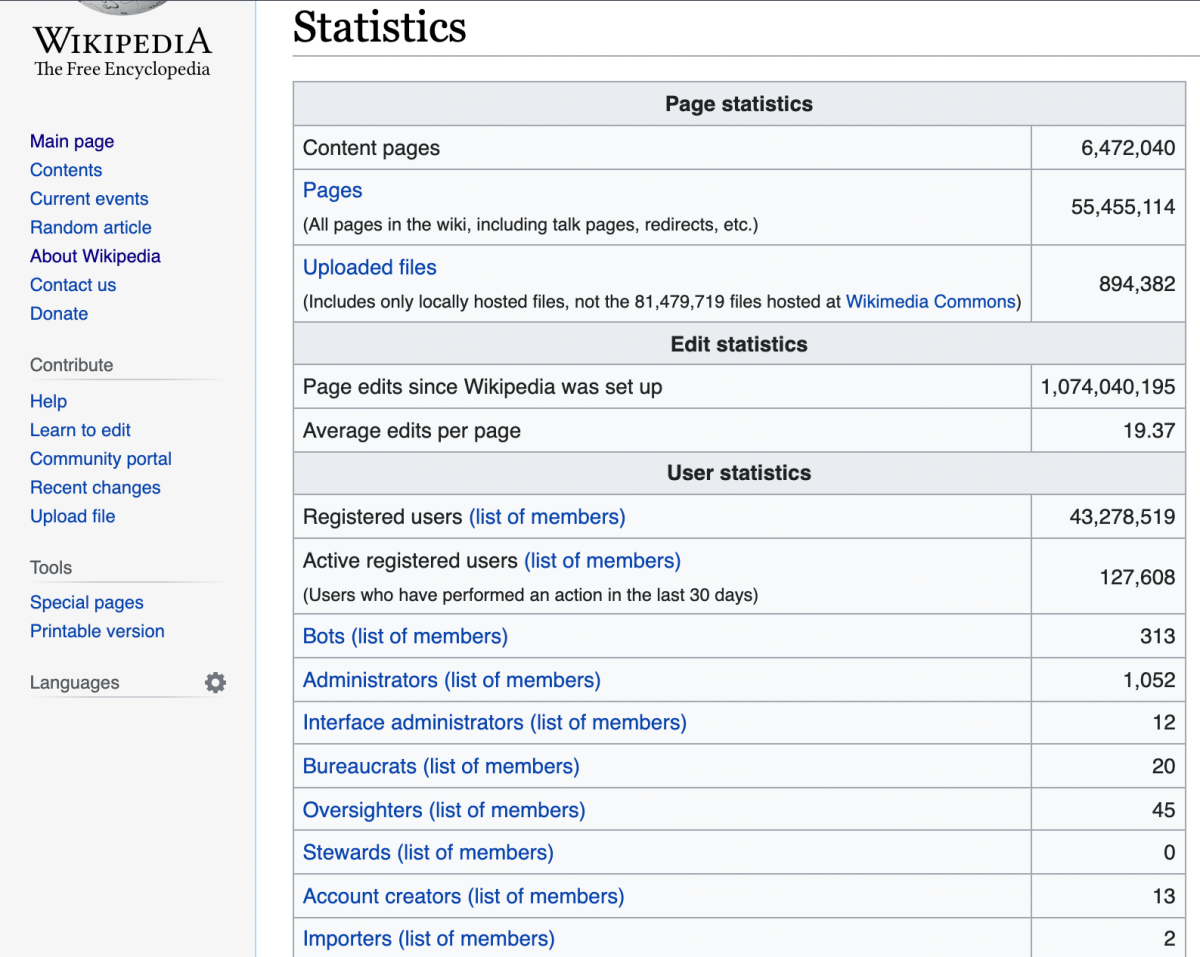Image resolution: width=1200 pixels, height=957 pixels.
Task: Open Account creators list of members
Action: tap(546, 896)
